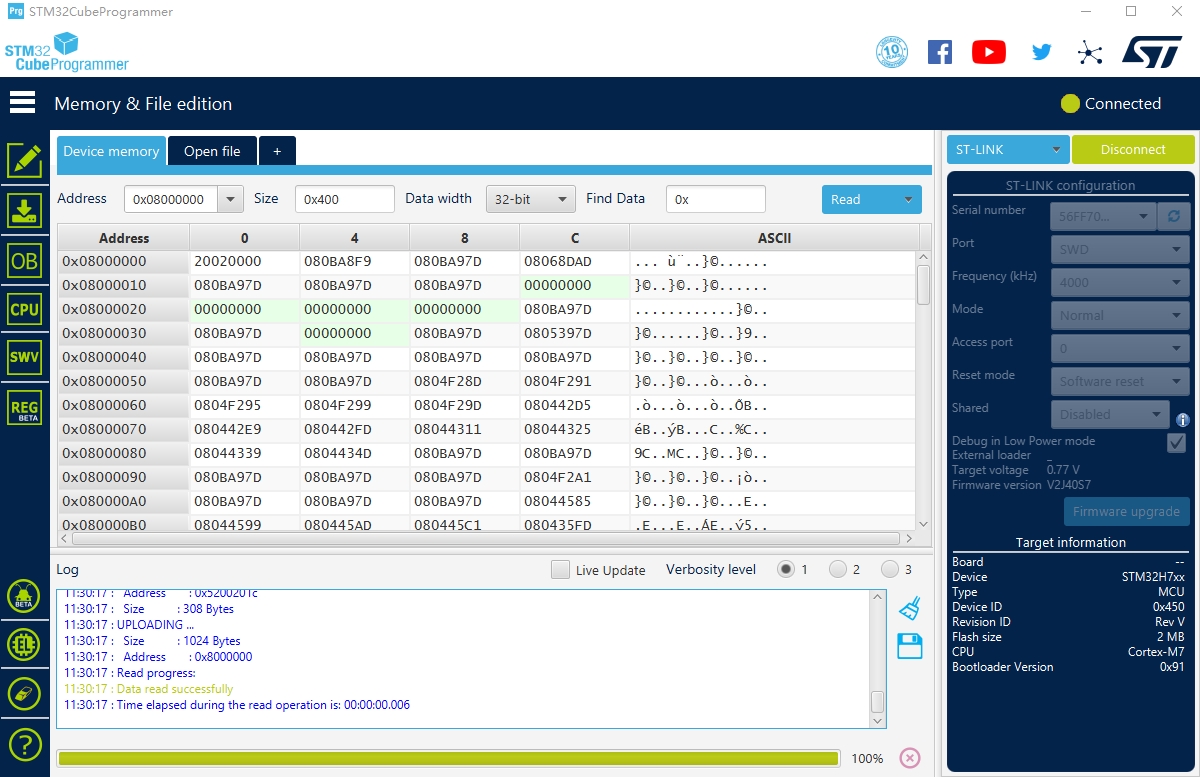
Task: Clear the log with broom icon
Action: pyautogui.click(x=909, y=609)
